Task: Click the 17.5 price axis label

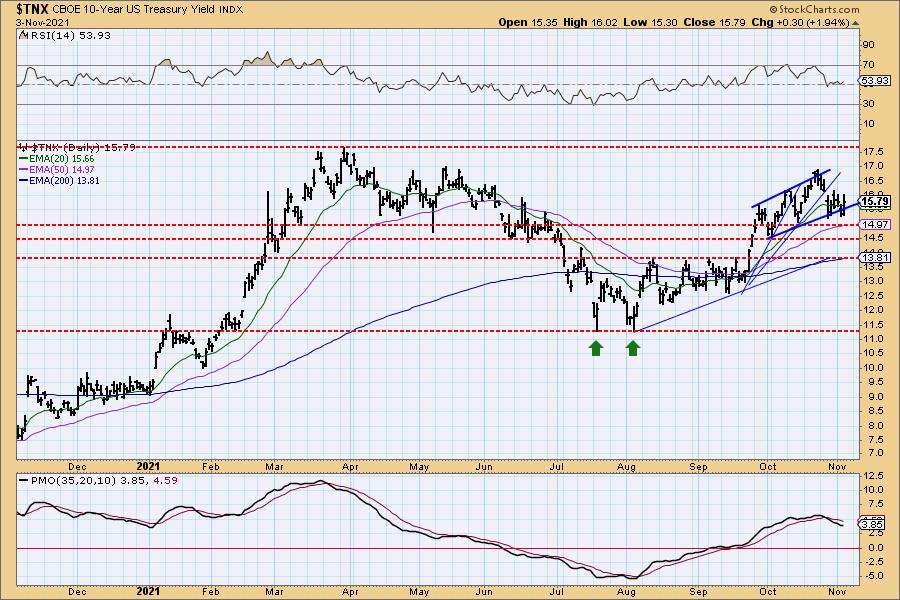Action: pos(872,152)
